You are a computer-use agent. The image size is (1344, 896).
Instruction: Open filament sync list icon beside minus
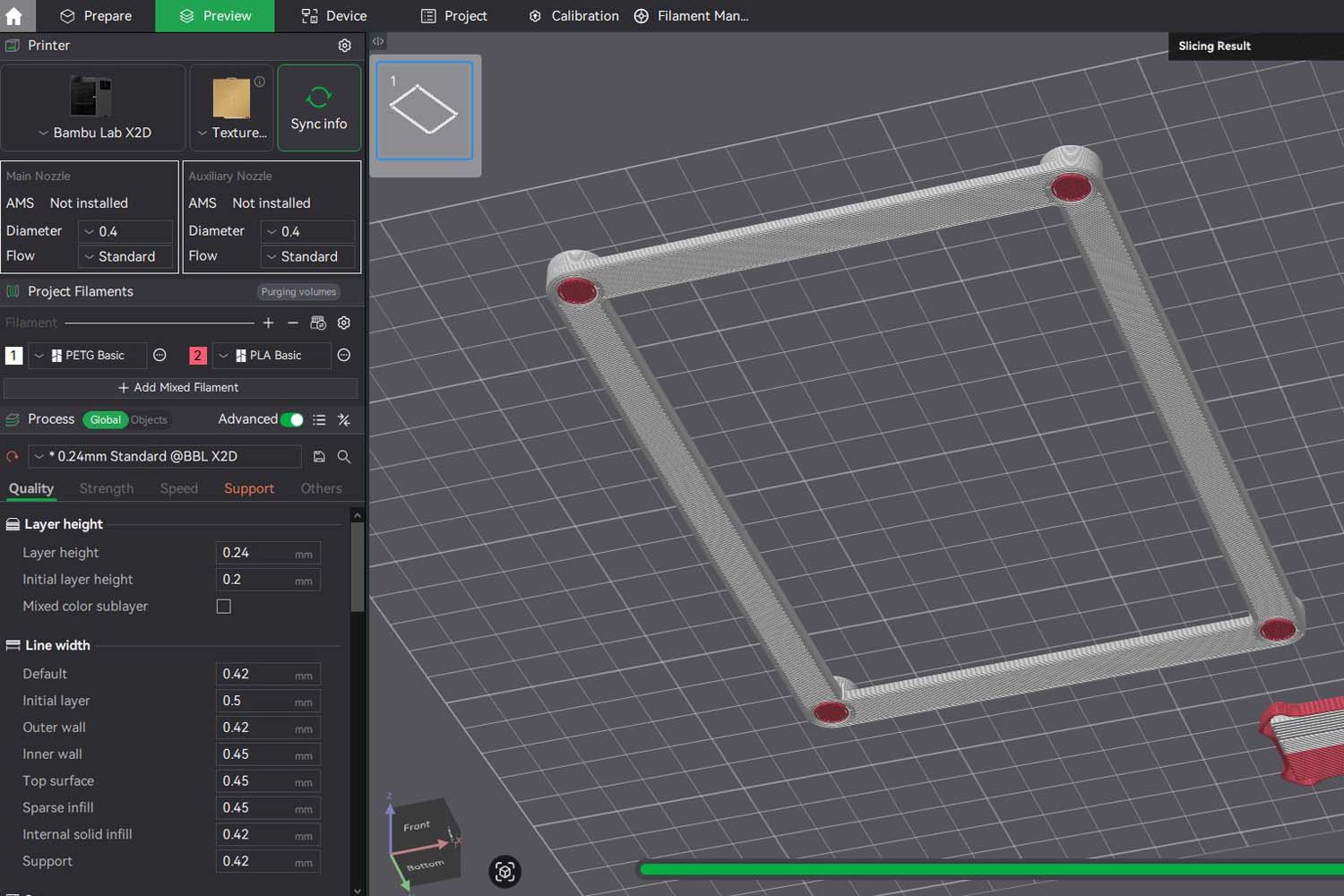(318, 323)
